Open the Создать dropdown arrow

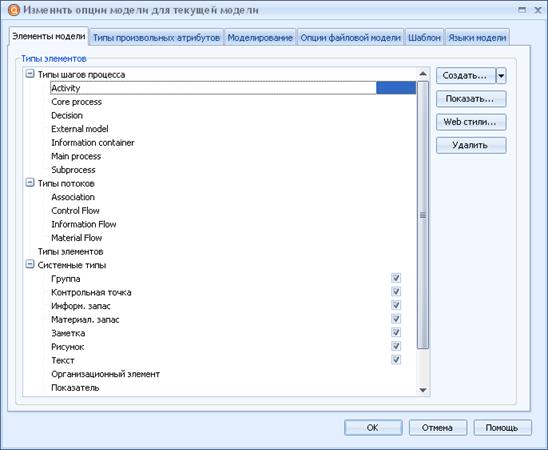[x=501, y=75]
